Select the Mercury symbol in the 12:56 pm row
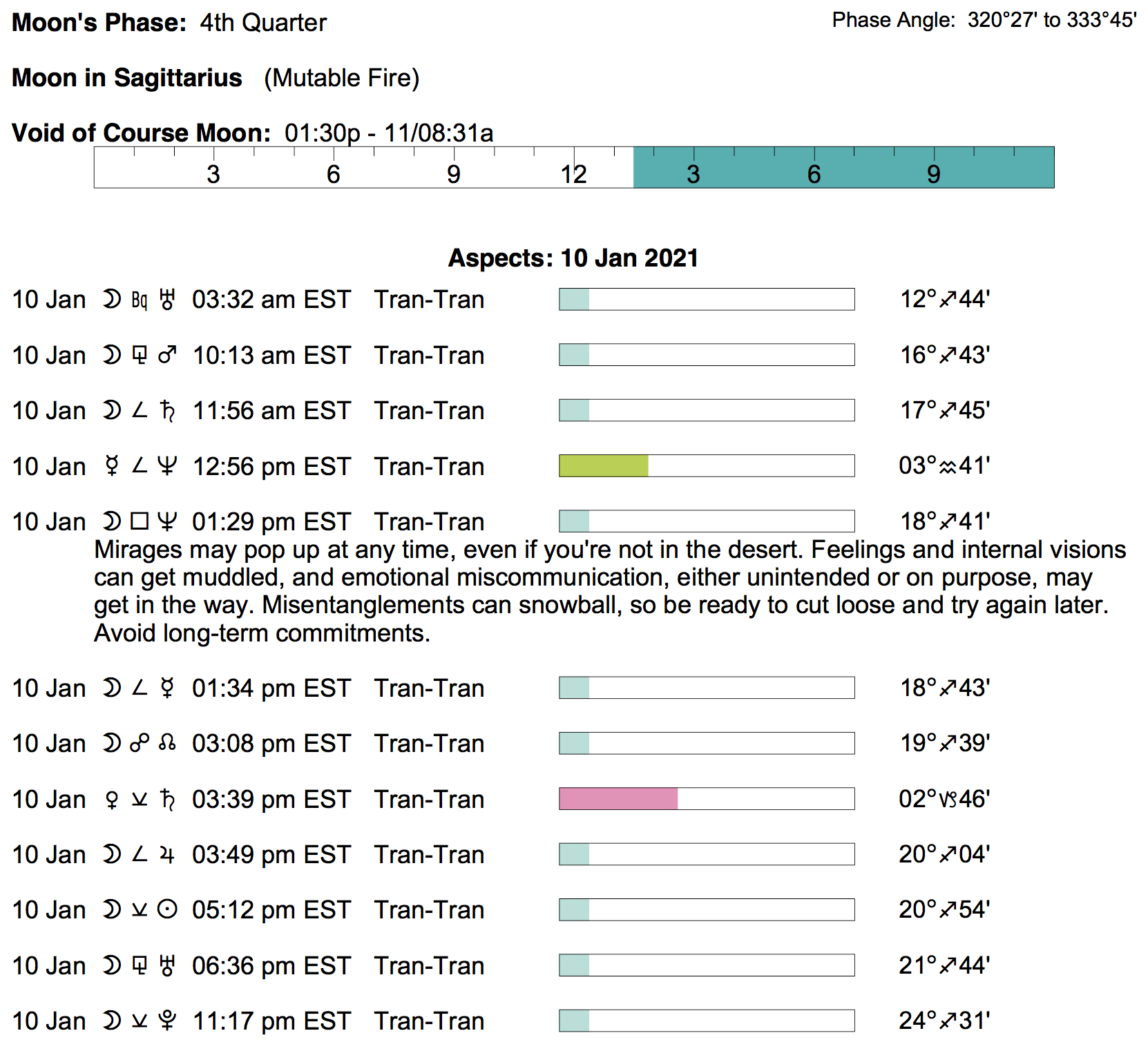This screenshot has width=1148, height=1051. 111,467
